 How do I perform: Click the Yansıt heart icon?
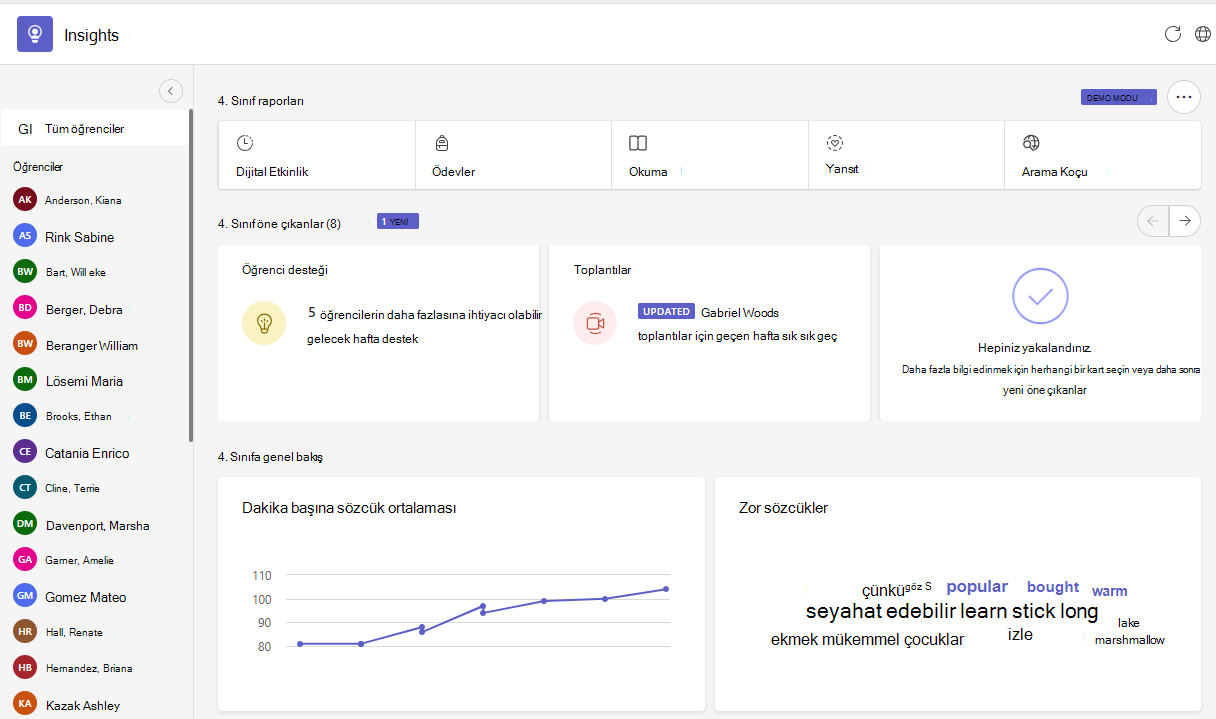(x=835, y=143)
